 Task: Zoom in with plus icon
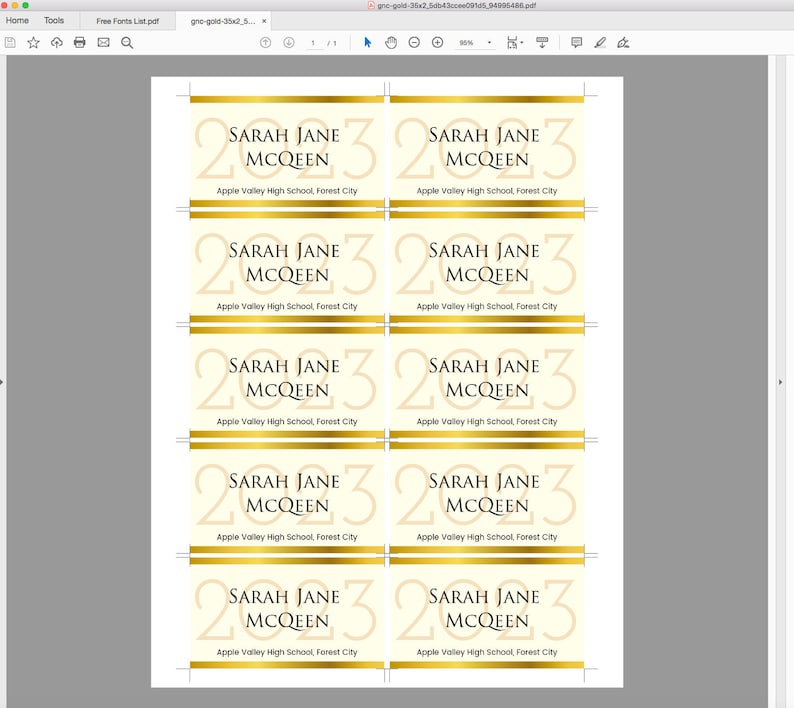[438, 43]
